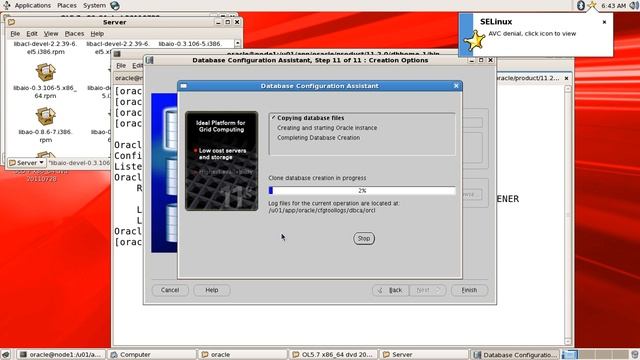Screen dimensions: 640x360
Task: Select the libaio-0.3.106-5.x86_64.rpm package icon
Action: pos(45,73)
